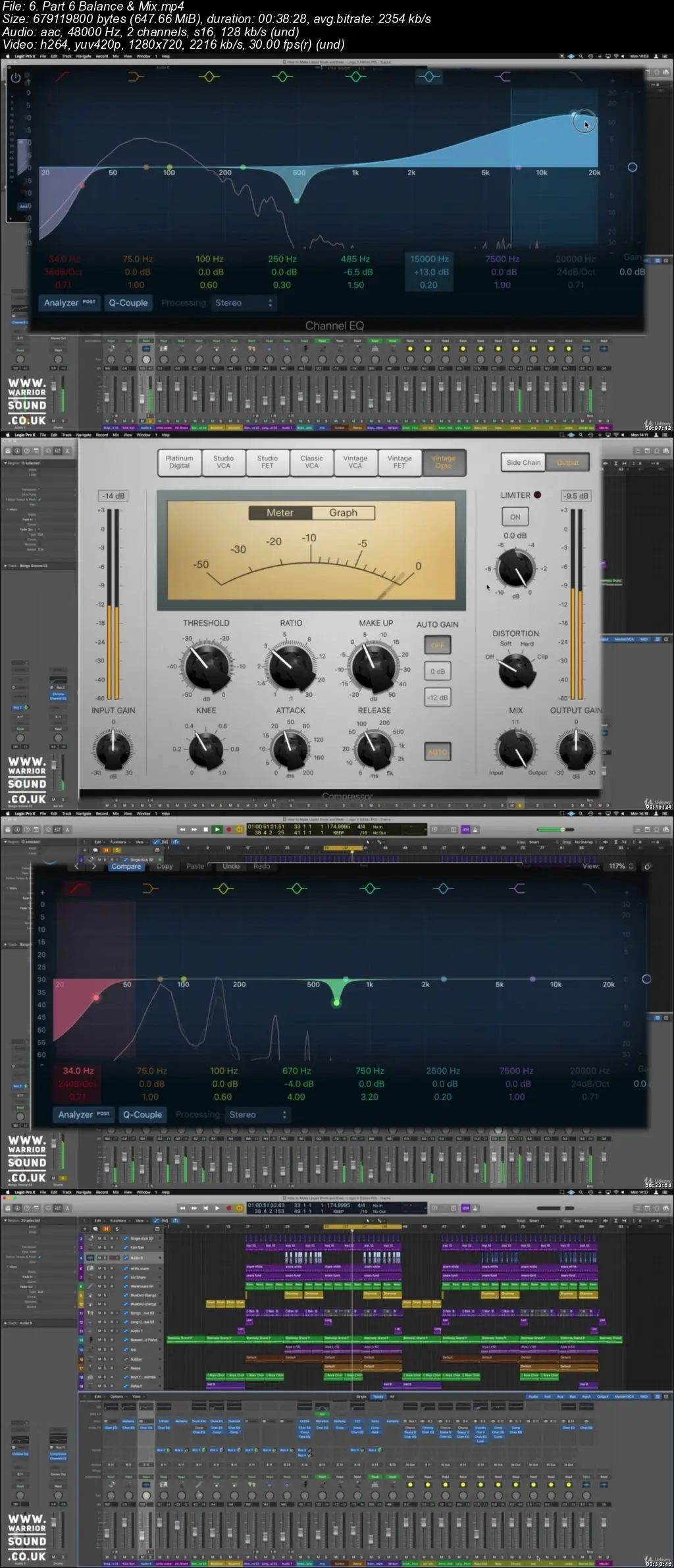This screenshot has width=674, height=1568.
Task: Mute the Warehouse Kit track
Action: [100, 1286]
